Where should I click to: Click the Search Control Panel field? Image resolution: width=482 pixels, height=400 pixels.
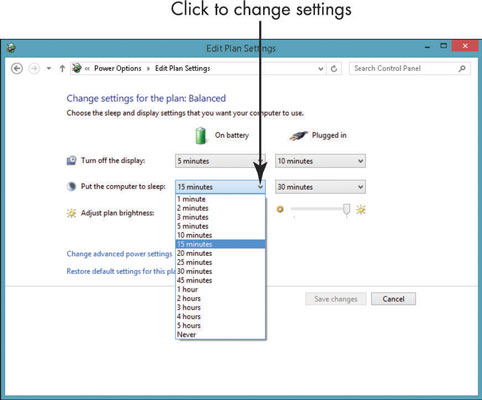(x=410, y=68)
